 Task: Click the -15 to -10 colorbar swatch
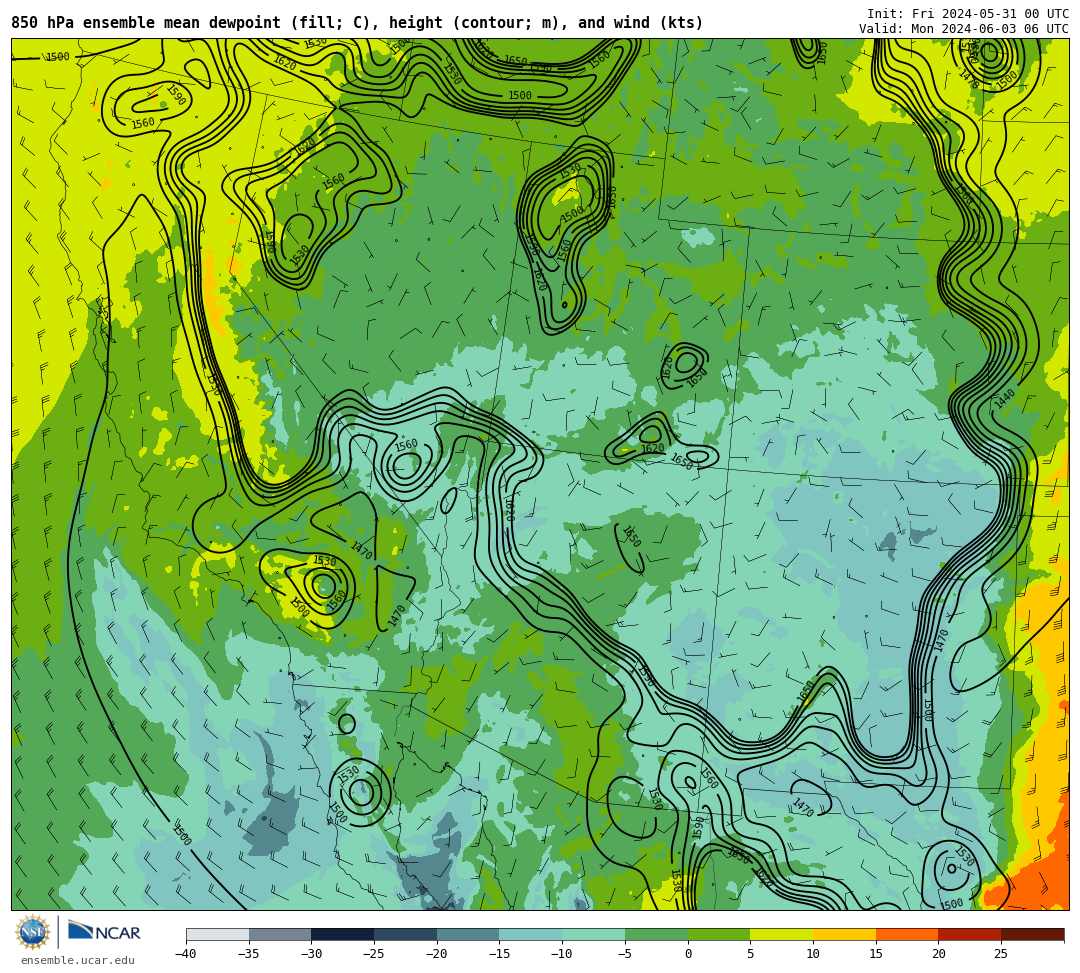tap(531, 934)
